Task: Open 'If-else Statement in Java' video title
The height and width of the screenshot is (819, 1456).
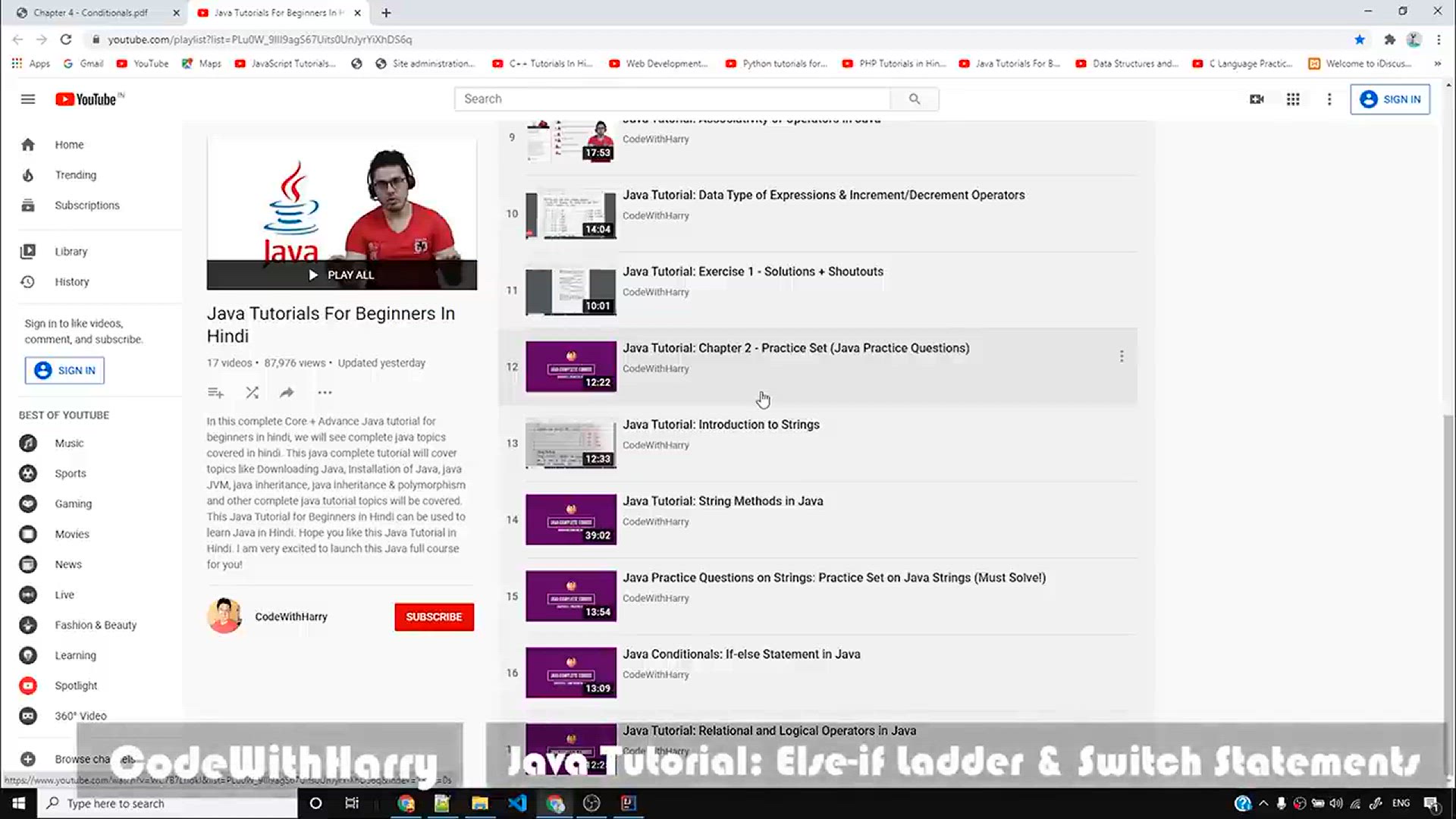Action: 741,654
